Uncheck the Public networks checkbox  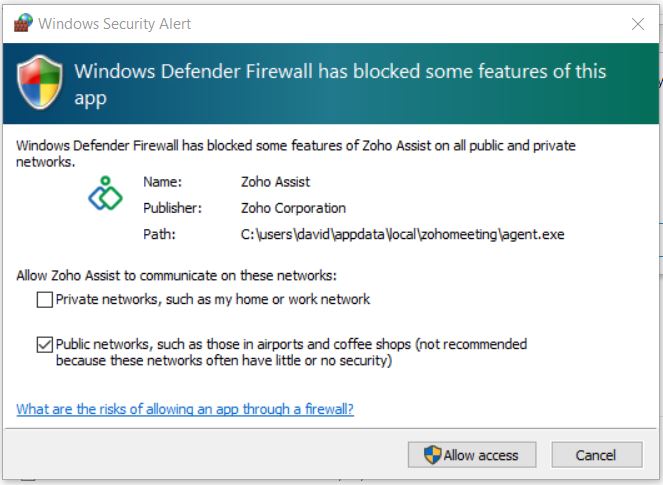coord(44,344)
